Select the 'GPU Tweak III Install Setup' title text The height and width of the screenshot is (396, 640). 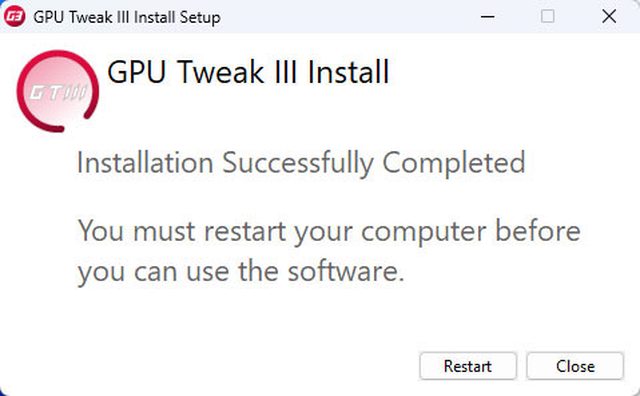coord(127,18)
